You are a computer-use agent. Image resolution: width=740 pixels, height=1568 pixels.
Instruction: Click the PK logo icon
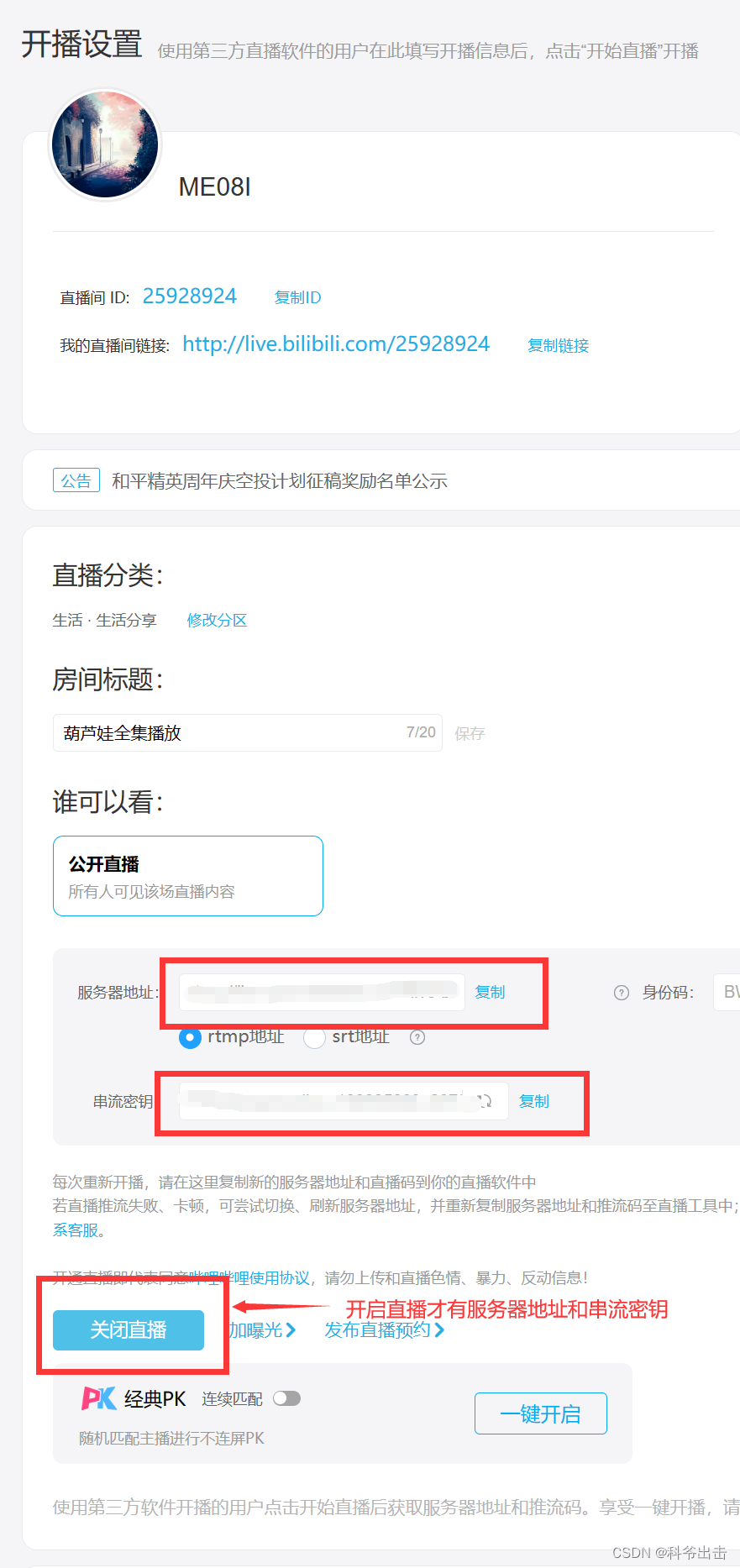[99, 1398]
